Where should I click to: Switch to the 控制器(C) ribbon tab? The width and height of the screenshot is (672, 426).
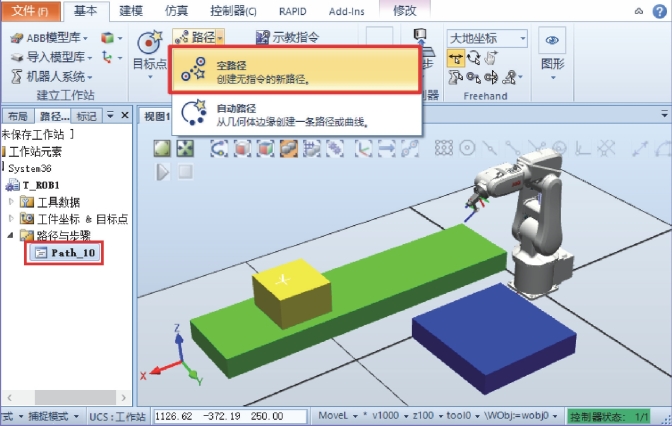point(234,11)
